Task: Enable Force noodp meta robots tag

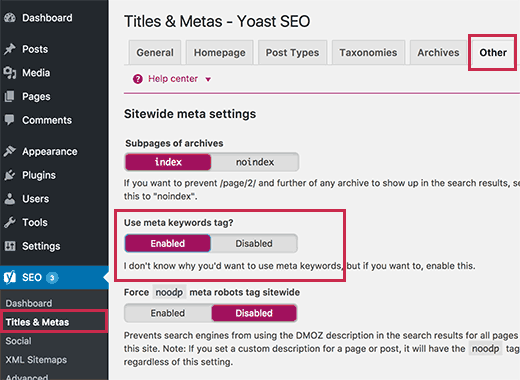Action: (168, 313)
